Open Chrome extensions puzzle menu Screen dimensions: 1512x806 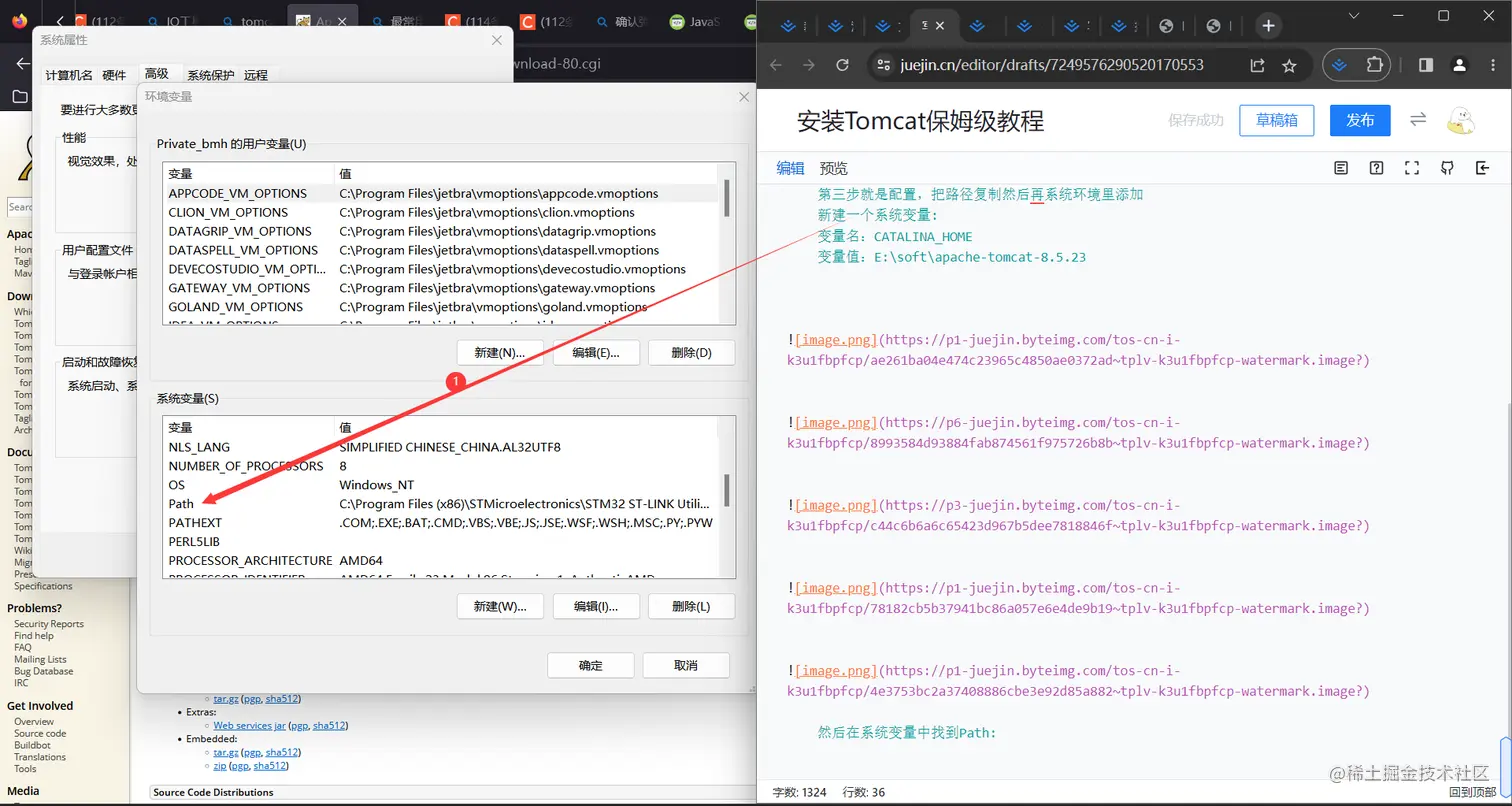(1375, 65)
